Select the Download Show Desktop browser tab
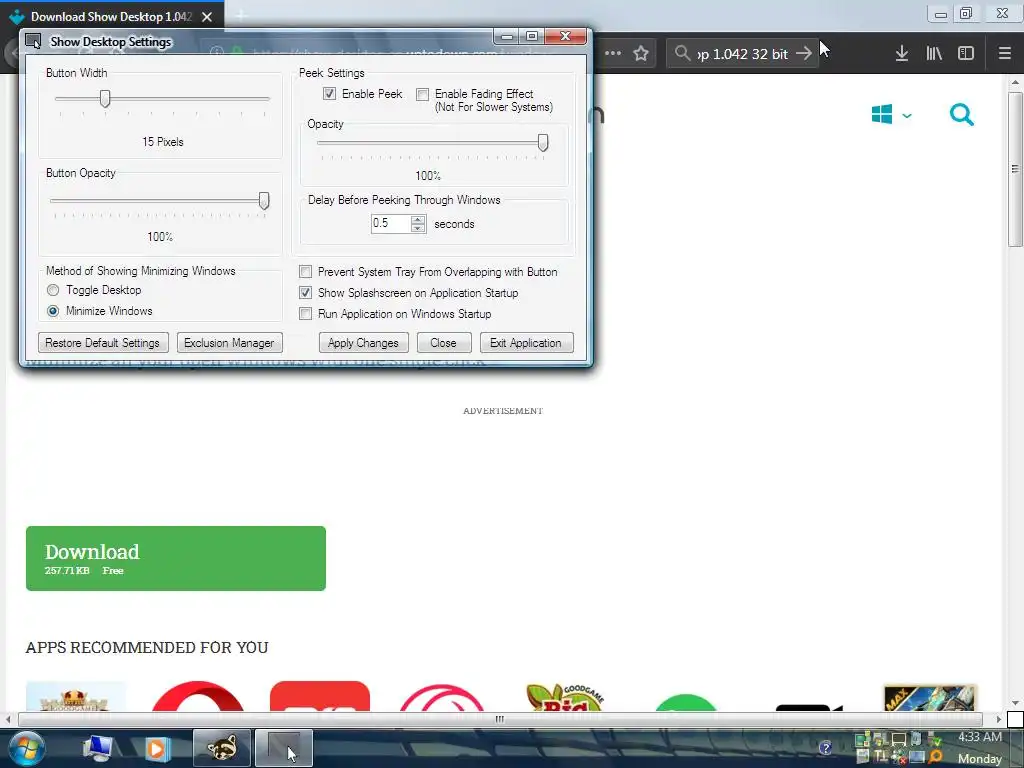Viewport: 1024px width, 768px height. pos(112,16)
